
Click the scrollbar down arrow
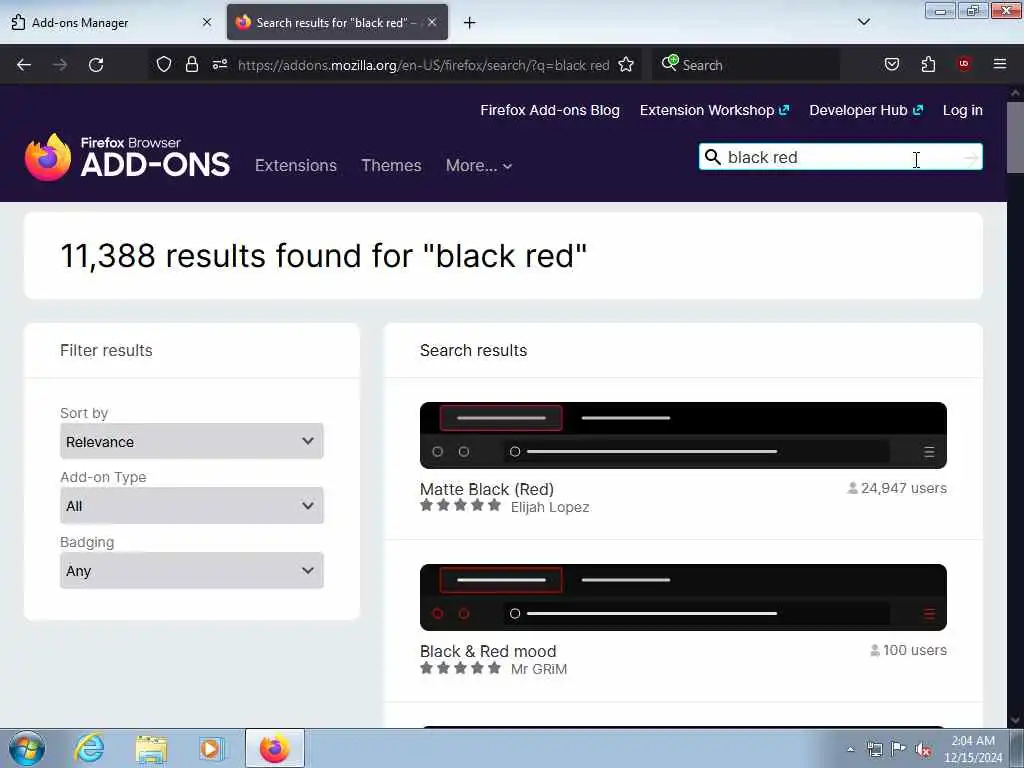pos(1015,720)
